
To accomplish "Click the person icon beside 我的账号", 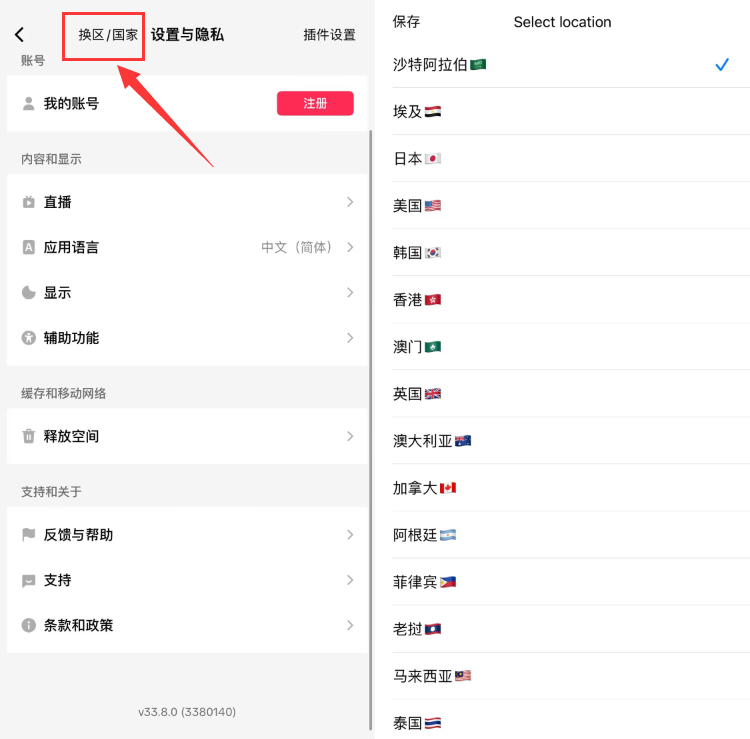I will pos(29,103).
